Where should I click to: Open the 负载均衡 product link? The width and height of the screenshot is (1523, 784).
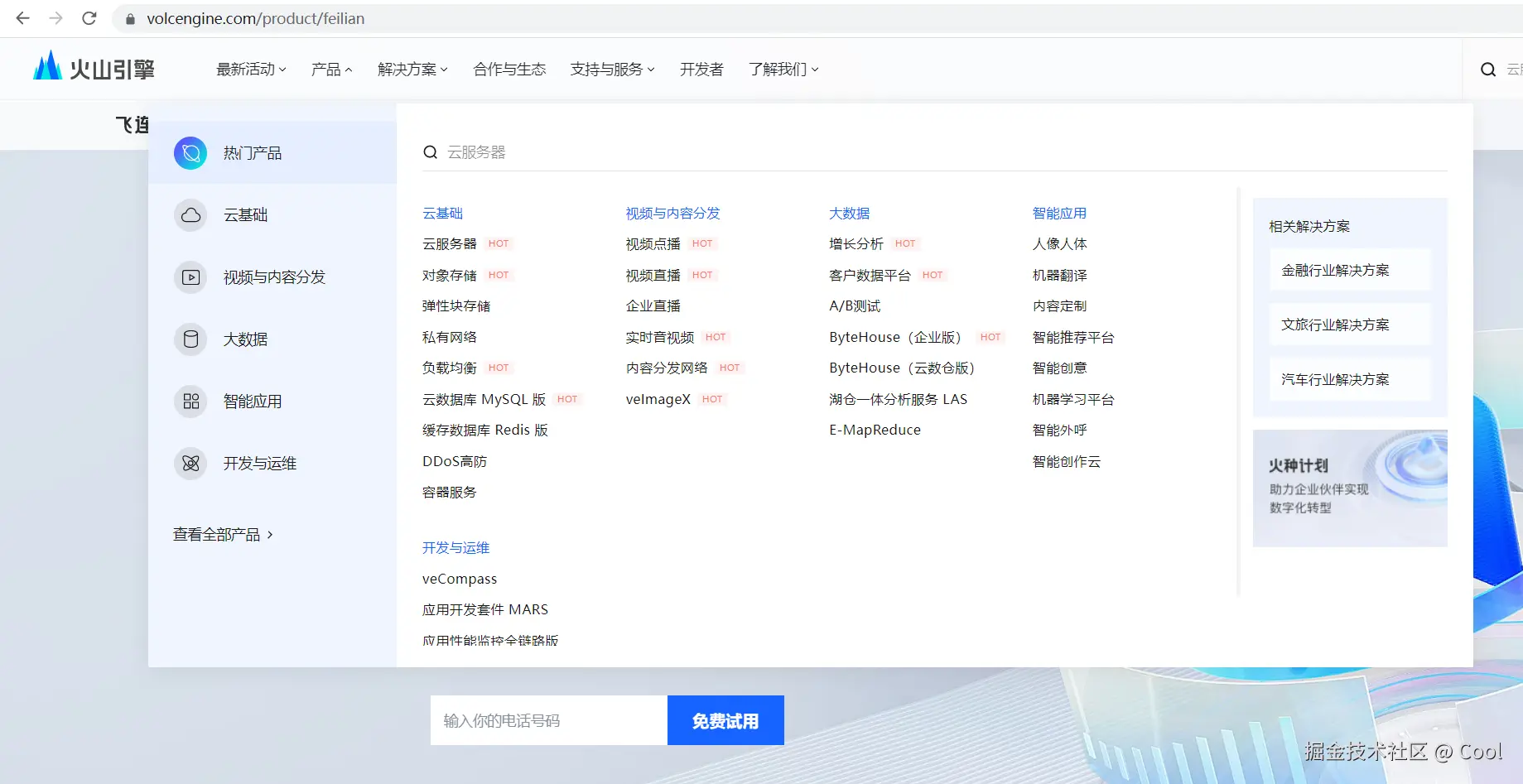point(450,368)
